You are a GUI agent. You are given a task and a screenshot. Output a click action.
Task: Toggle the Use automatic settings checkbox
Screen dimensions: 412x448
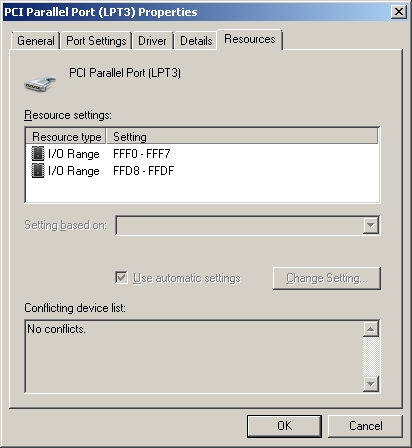(x=121, y=277)
